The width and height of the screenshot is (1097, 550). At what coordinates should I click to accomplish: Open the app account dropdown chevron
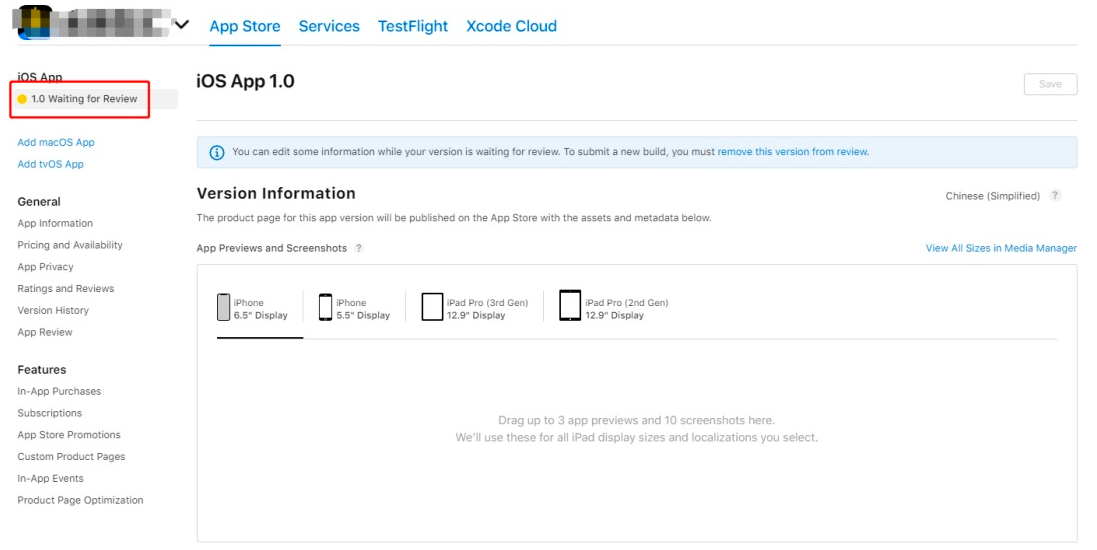click(x=182, y=25)
